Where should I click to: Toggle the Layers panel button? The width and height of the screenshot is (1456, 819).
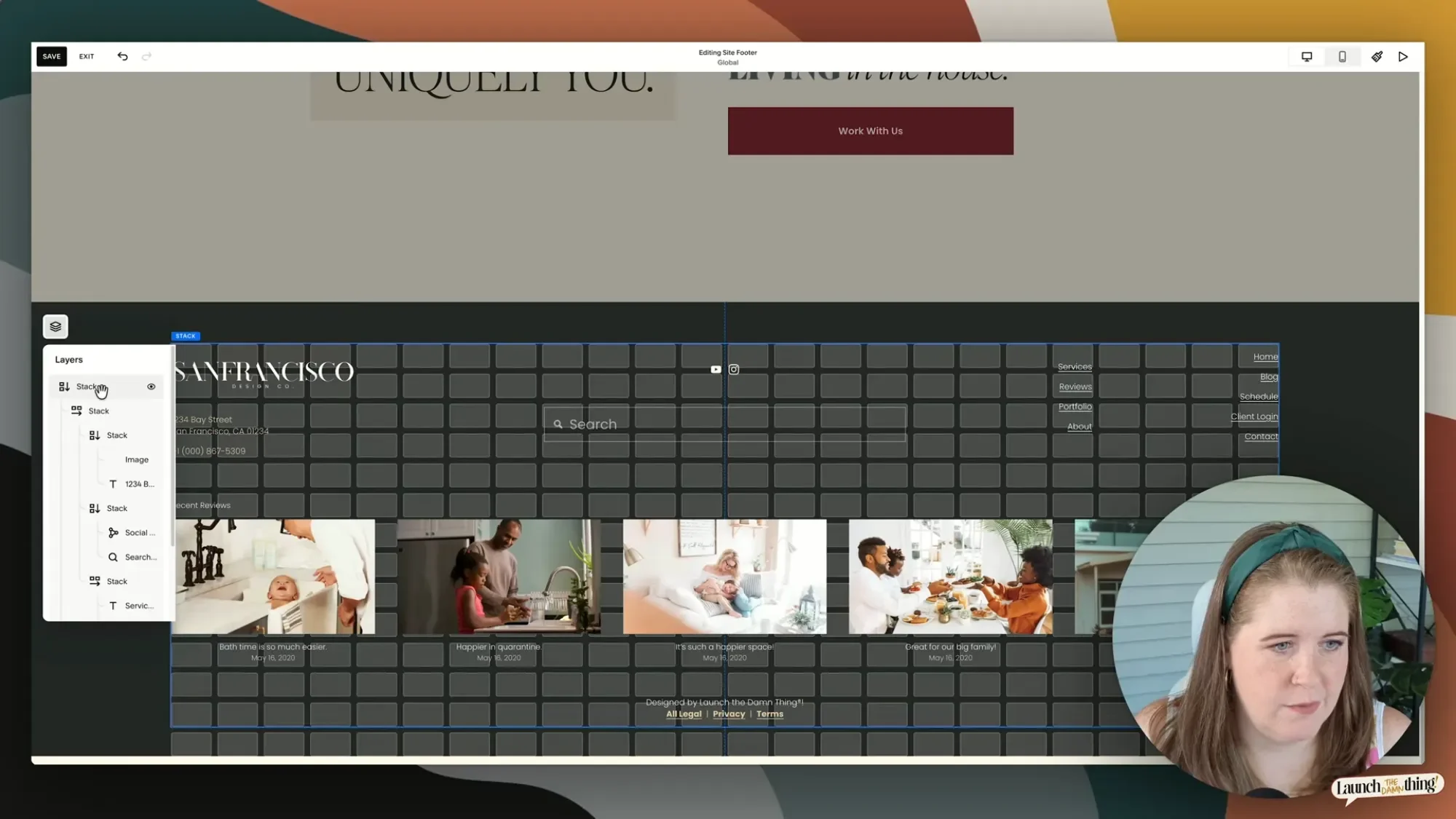pos(55,326)
